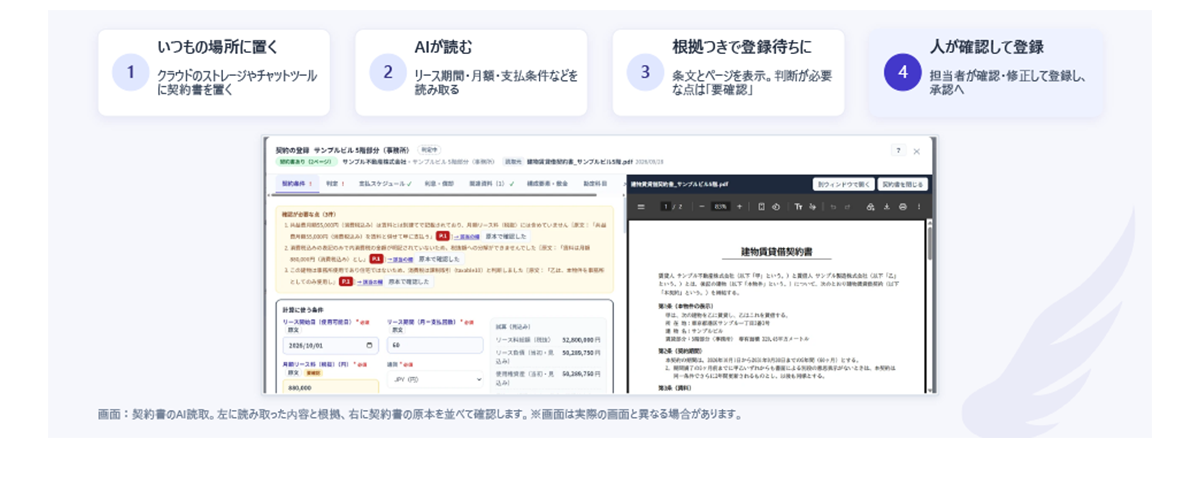Toggle the PDF viewer sidebar hamburger icon
The height and width of the screenshot is (480, 1200).
pos(641,207)
